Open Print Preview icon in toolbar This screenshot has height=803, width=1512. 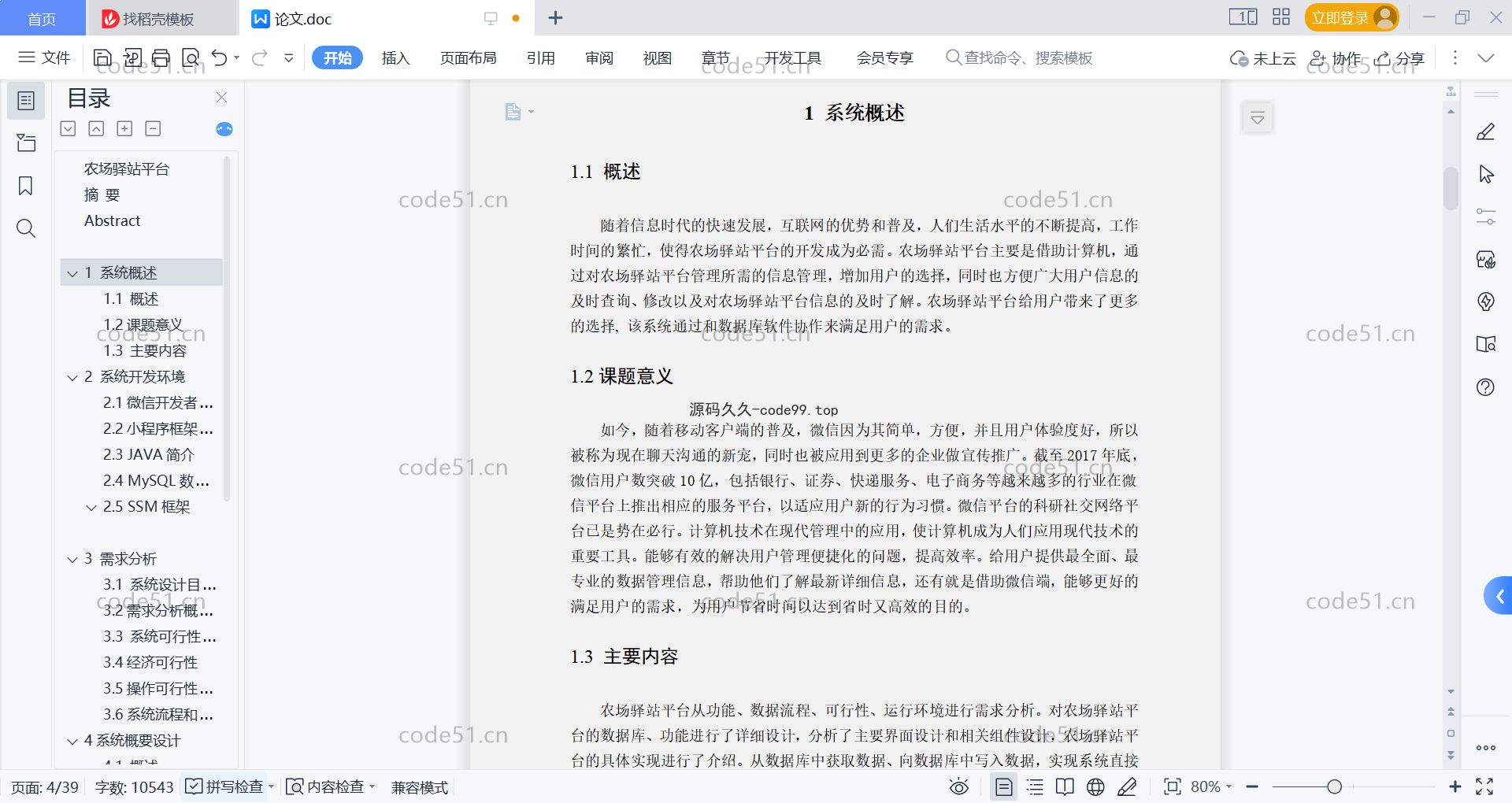click(191, 57)
